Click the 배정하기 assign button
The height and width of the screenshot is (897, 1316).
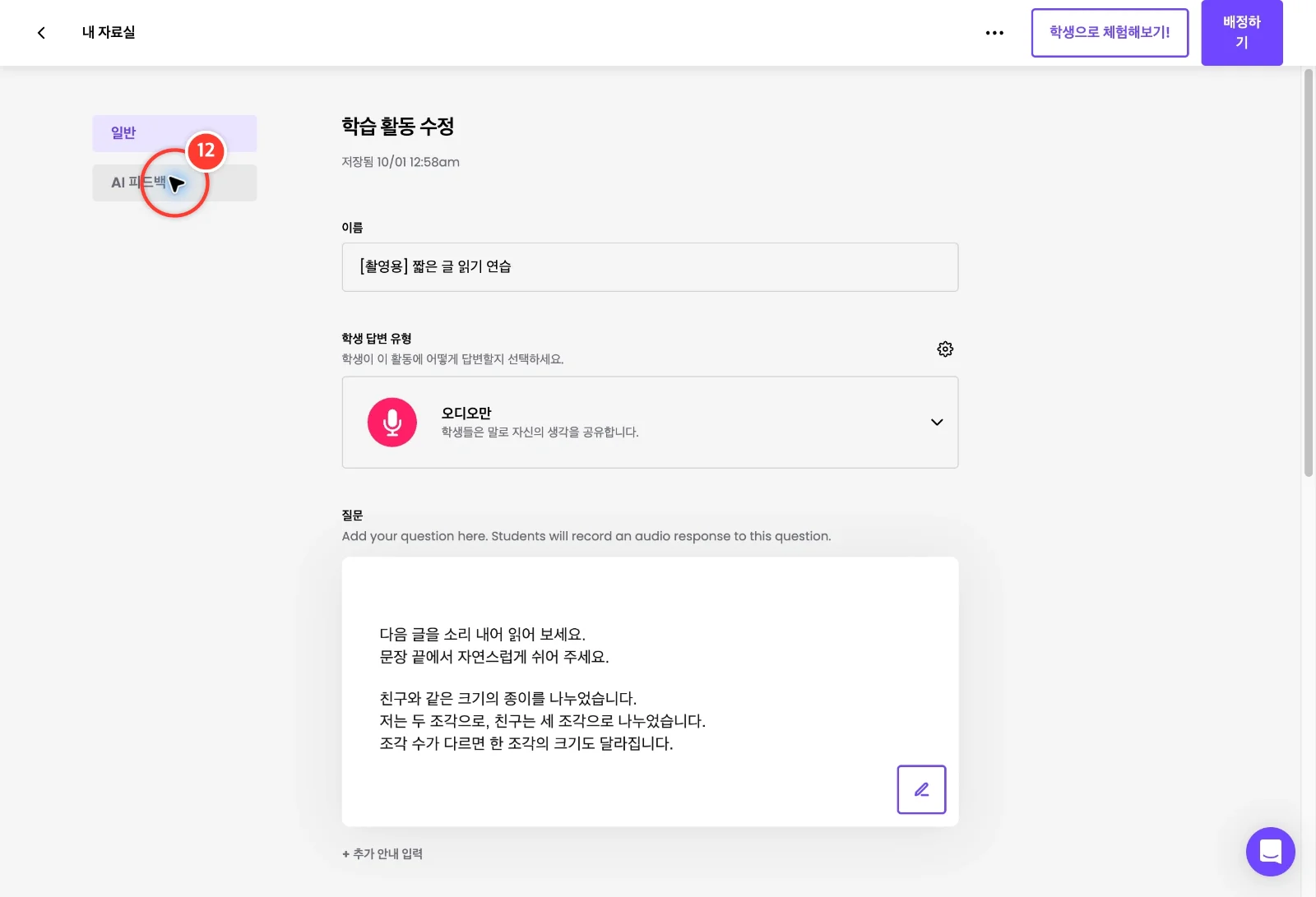coord(1242,33)
